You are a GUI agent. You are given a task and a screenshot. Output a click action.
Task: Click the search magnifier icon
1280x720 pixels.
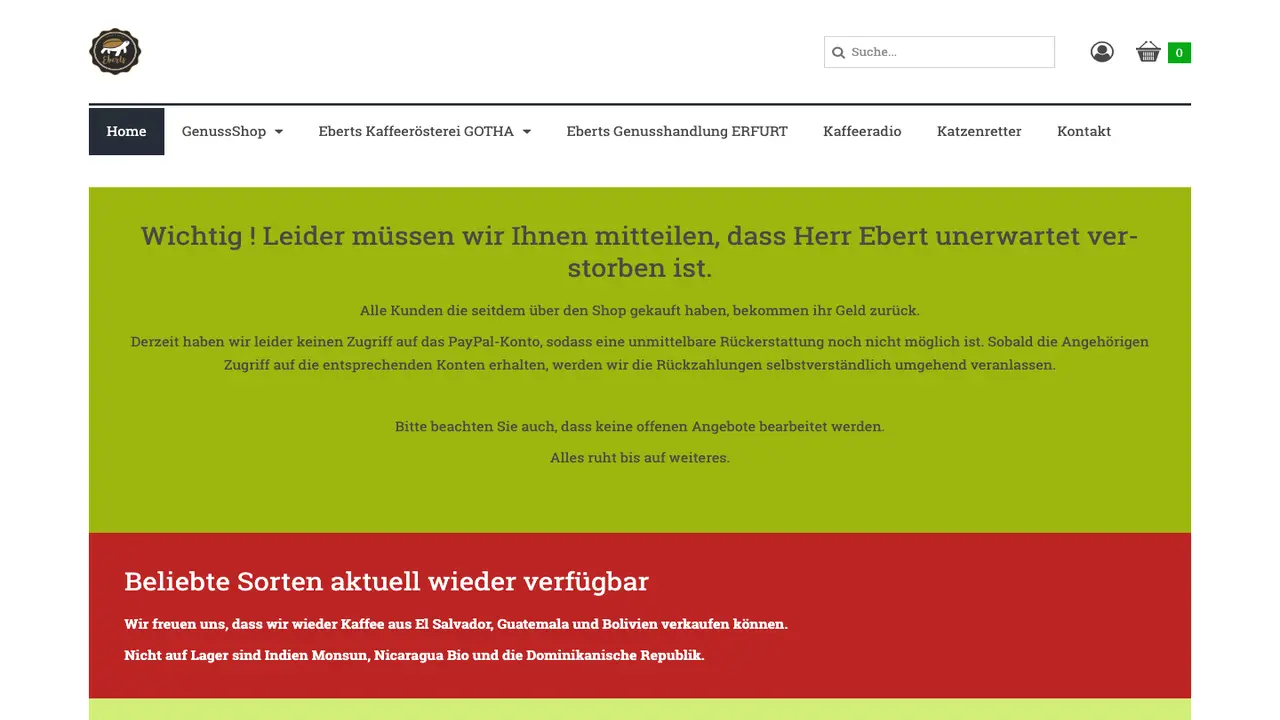[x=839, y=52]
